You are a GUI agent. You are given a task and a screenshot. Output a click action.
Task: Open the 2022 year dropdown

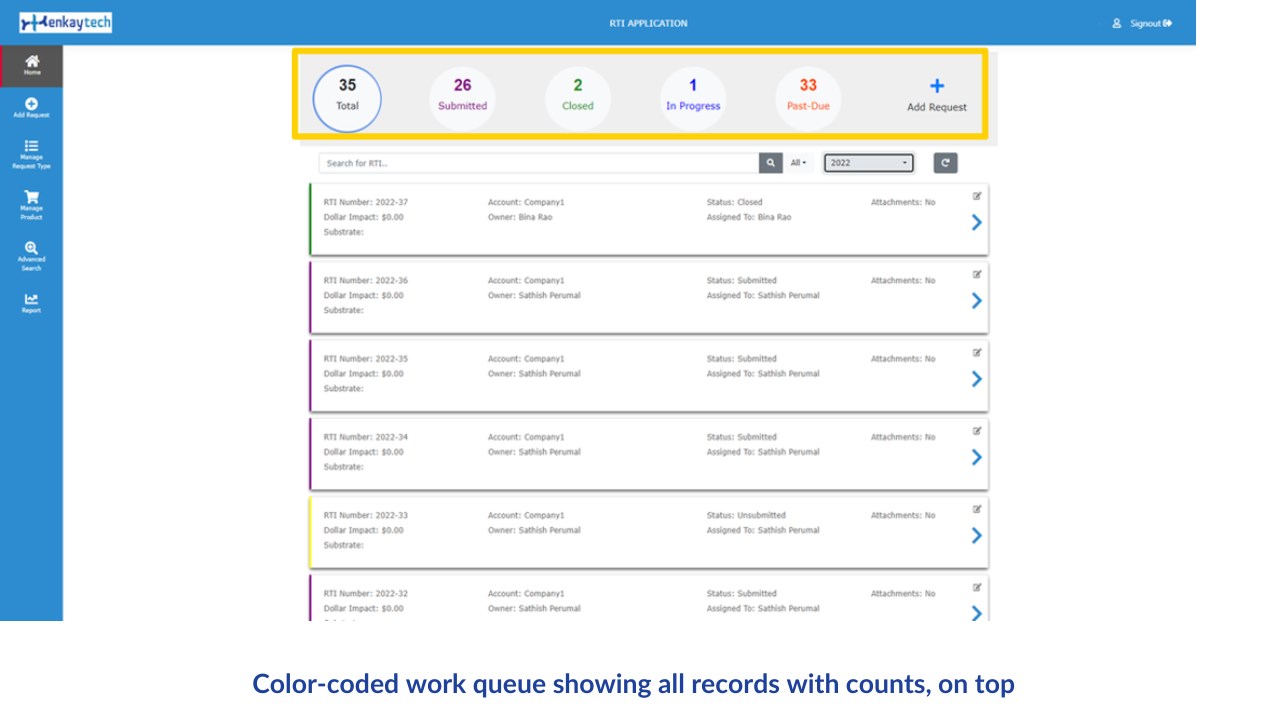pyautogui.click(x=868, y=163)
